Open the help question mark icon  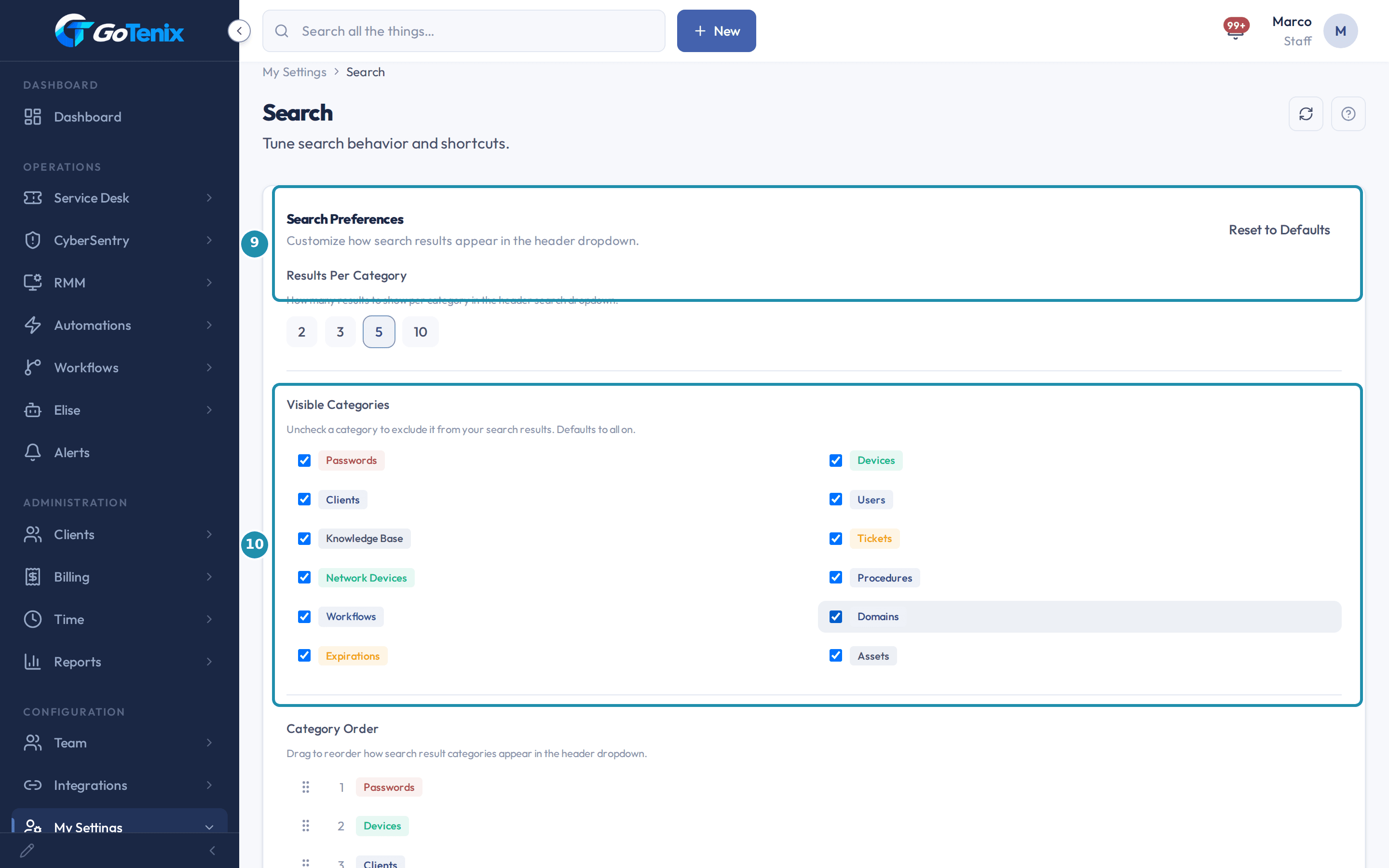click(1348, 114)
